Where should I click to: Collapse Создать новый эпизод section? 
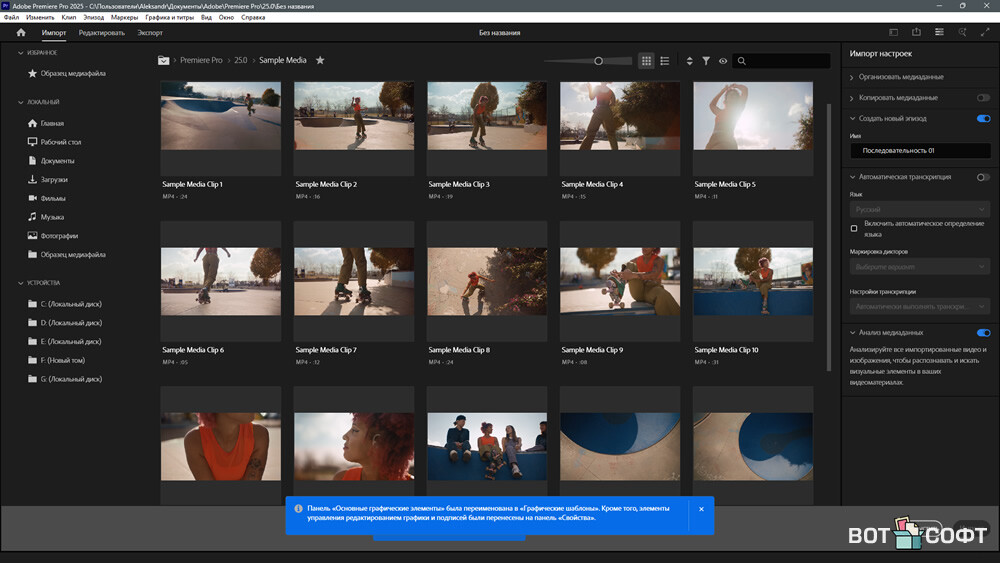pyautogui.click(x=852, y=119)
